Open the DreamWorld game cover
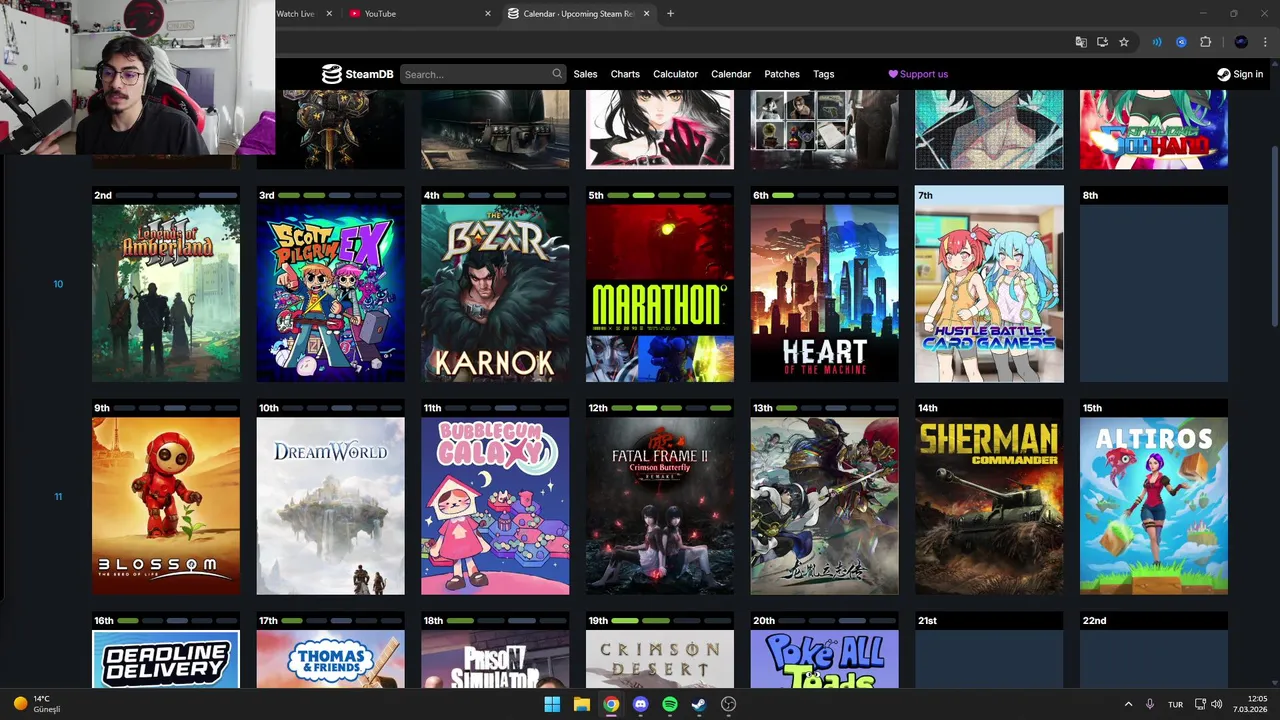Viewport: 1280px width, 720px height. [331, 506]
